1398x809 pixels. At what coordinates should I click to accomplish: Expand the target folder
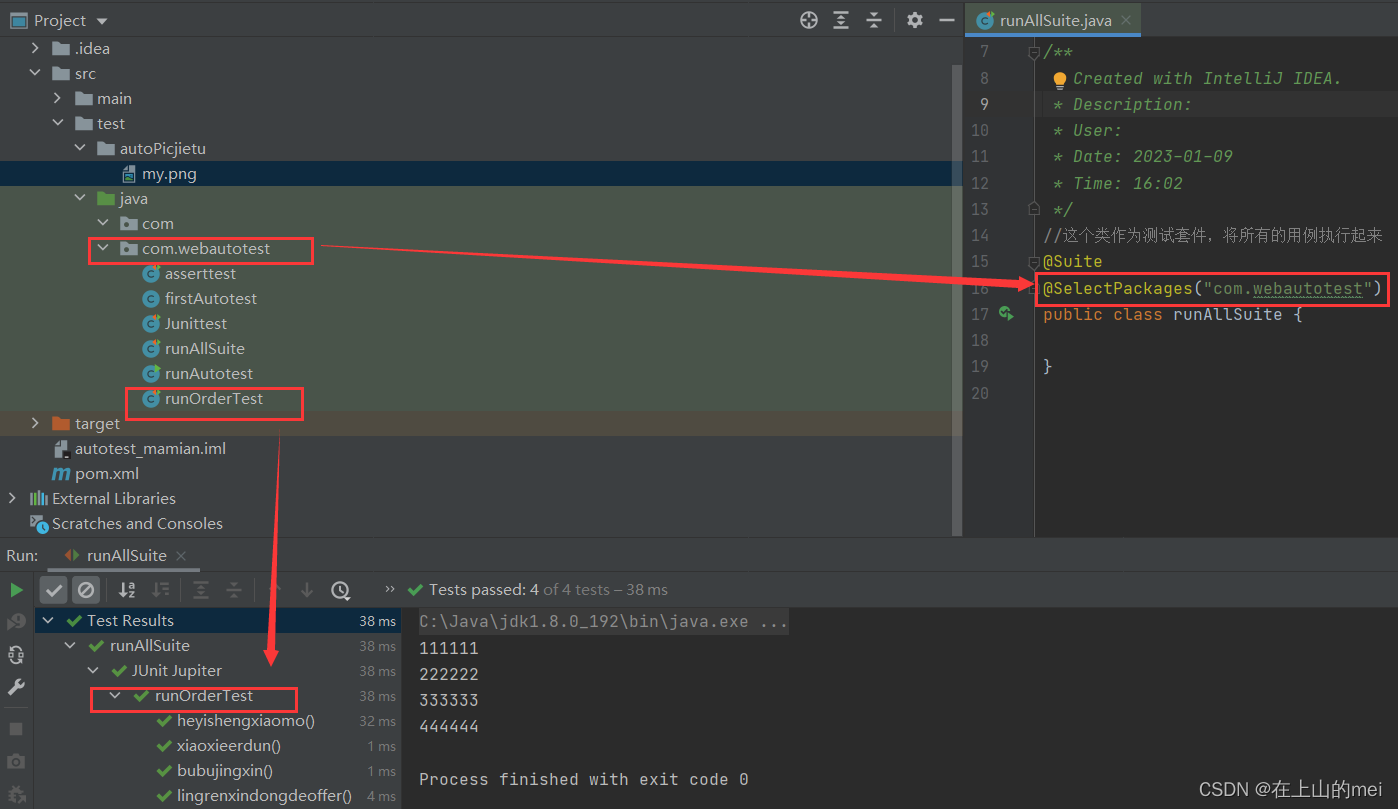point(35,423)
